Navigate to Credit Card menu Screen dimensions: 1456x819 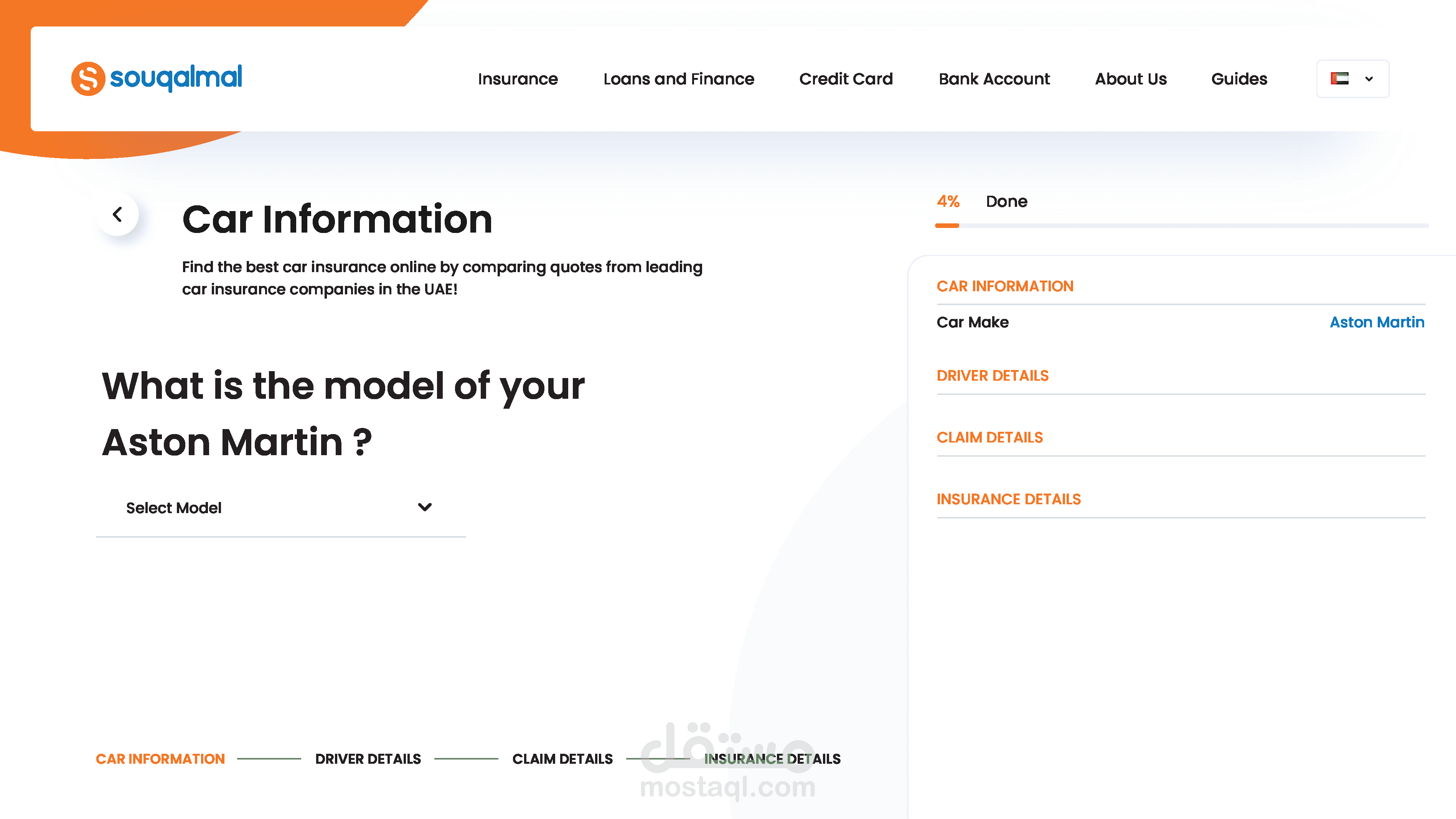(x=846, y=79)
